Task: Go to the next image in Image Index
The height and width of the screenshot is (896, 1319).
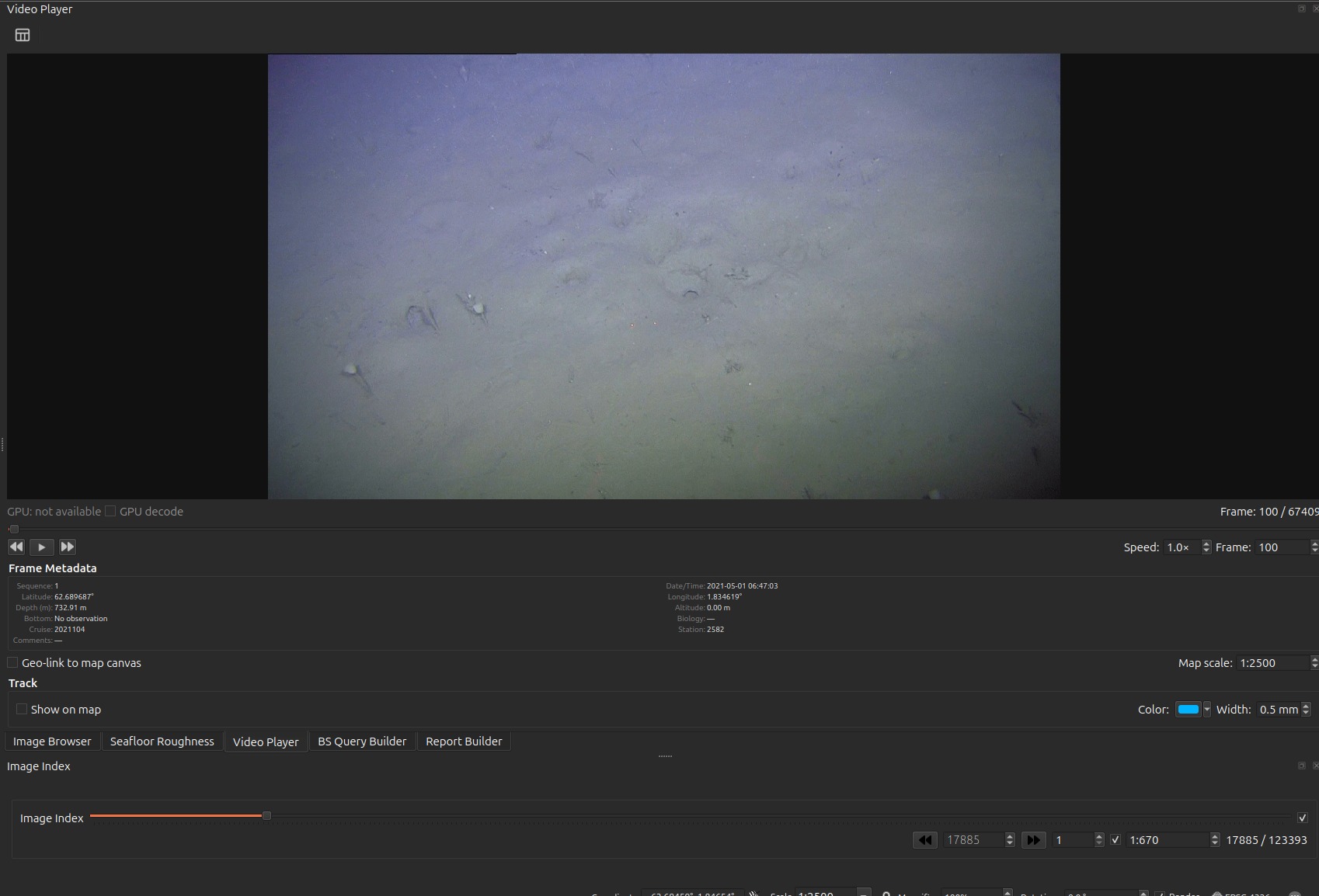Action: [x=1033, y=840]
